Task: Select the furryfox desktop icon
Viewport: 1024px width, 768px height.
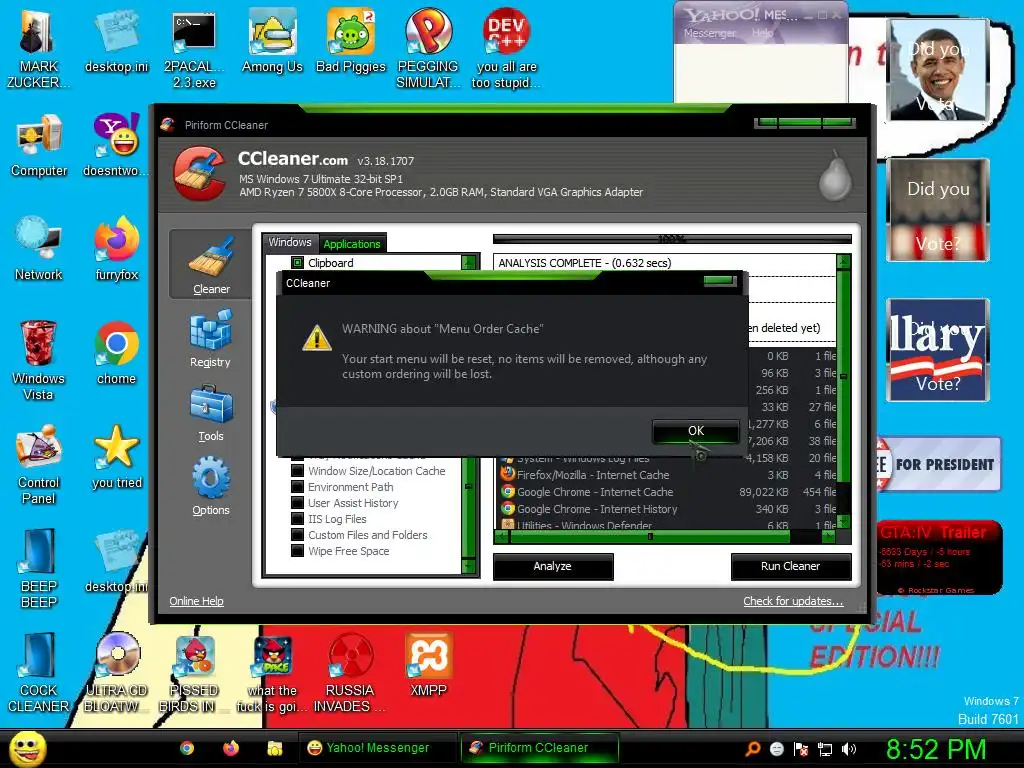Action: click(116, 249)
